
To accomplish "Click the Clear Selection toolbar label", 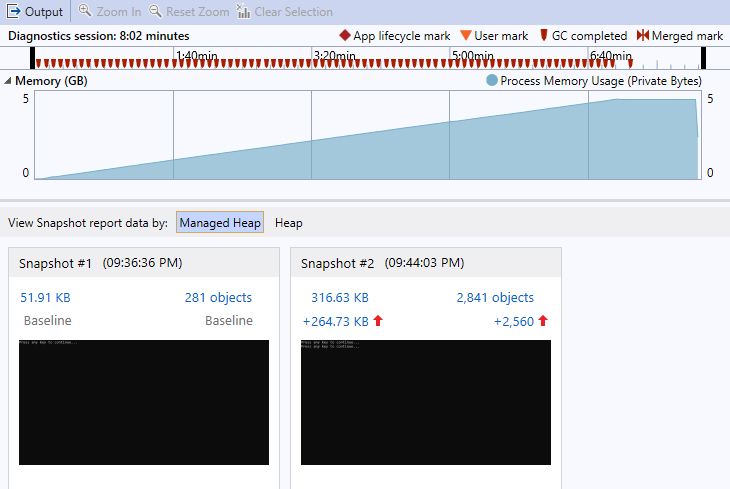I will pyautogui.click(x=293, y=12).
